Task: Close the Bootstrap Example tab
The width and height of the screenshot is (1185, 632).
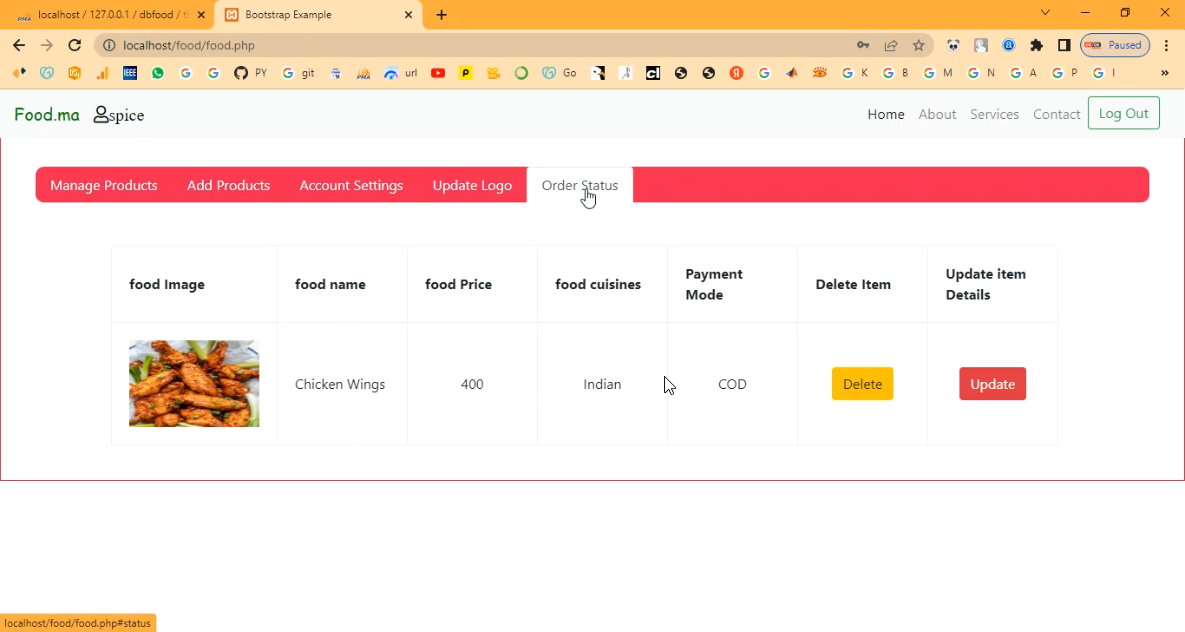Action: point(408,14)
